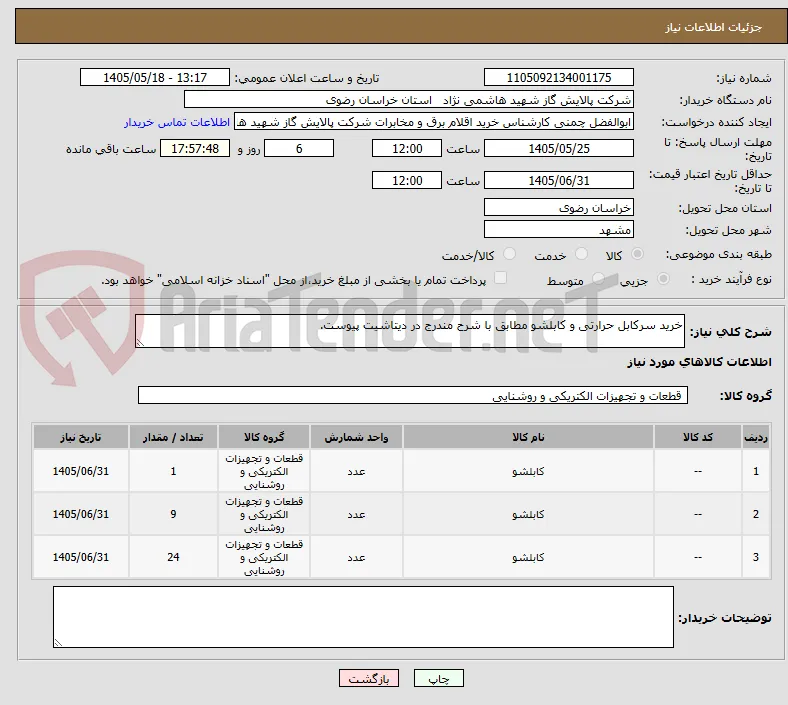The width and height of the screenshot is (788, 705).
Task: Click the کد کالا column header
Action: point(698,437)
